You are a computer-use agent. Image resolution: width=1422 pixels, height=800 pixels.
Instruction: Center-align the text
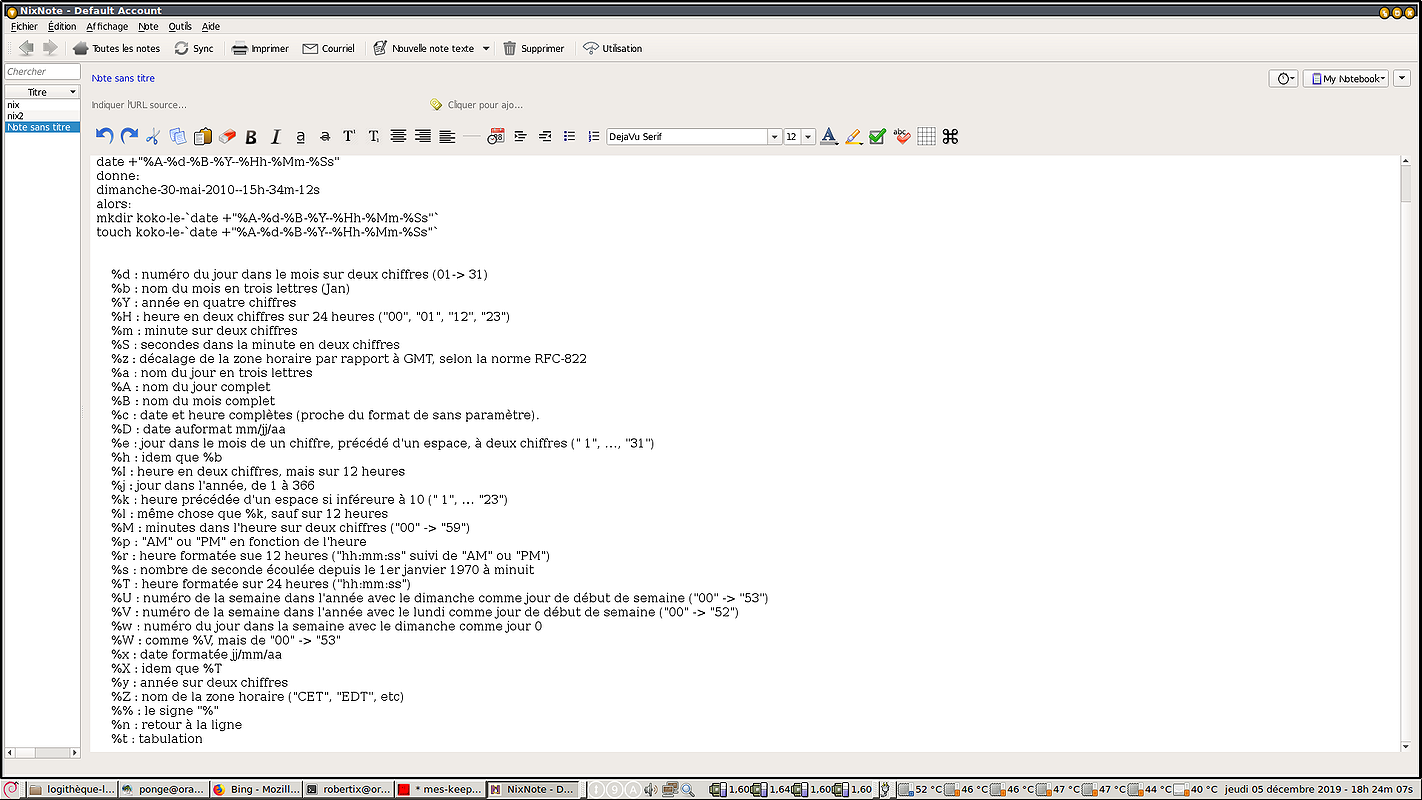[398, 136]
